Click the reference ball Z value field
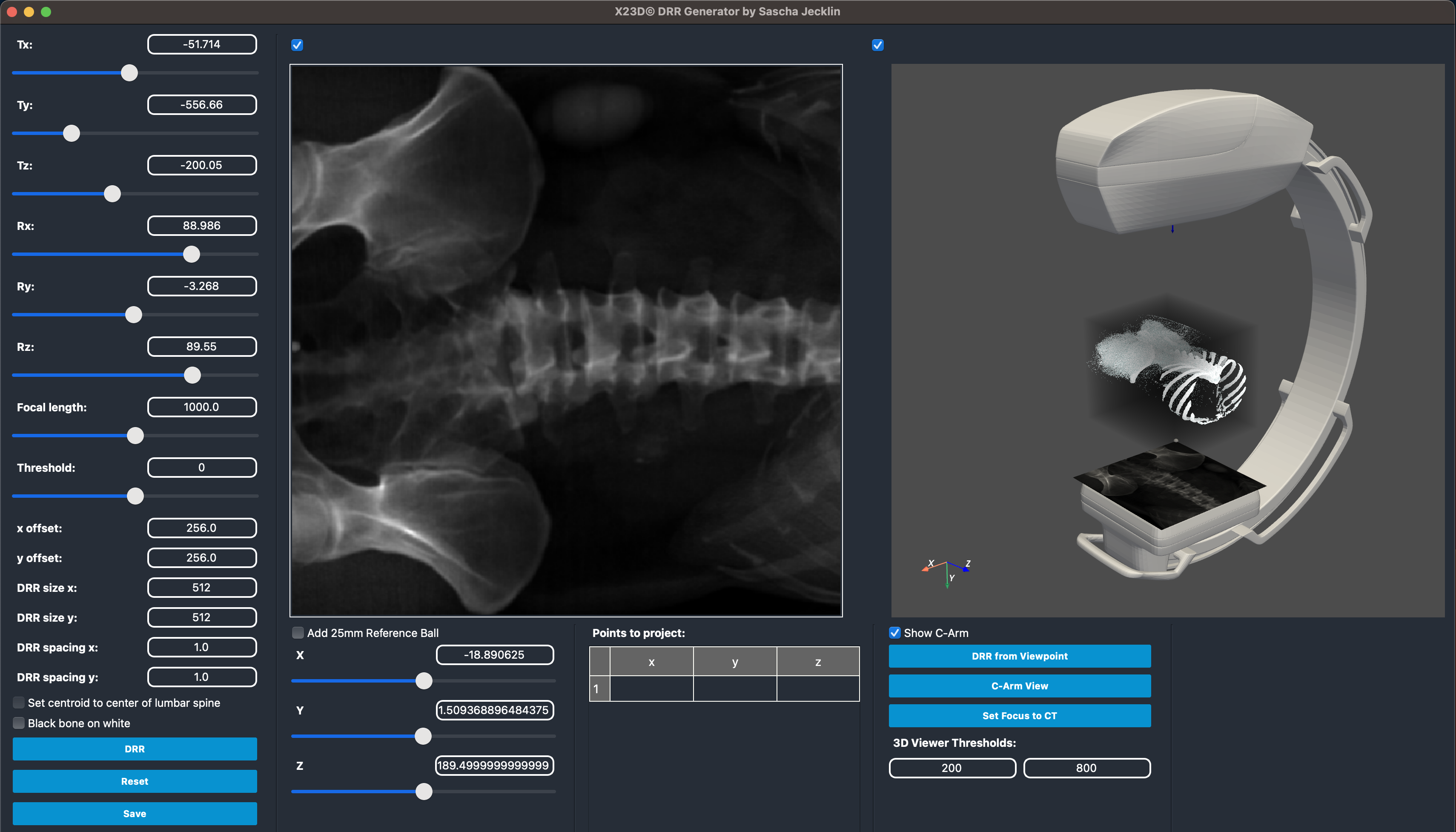This screenshot has height=832, width=1456. point(495,766)
